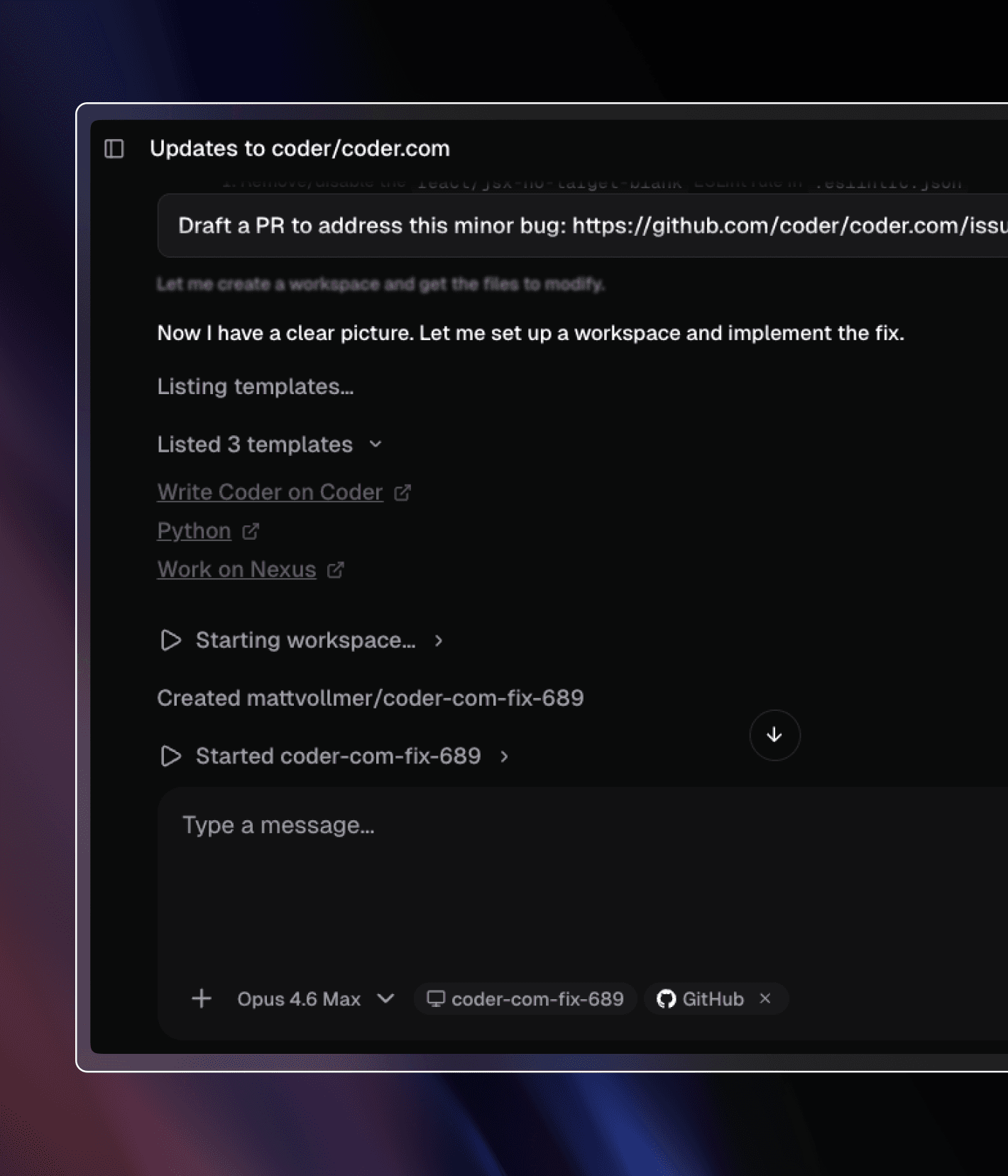Click the Starting workspace... label

[x=305, y=640]
